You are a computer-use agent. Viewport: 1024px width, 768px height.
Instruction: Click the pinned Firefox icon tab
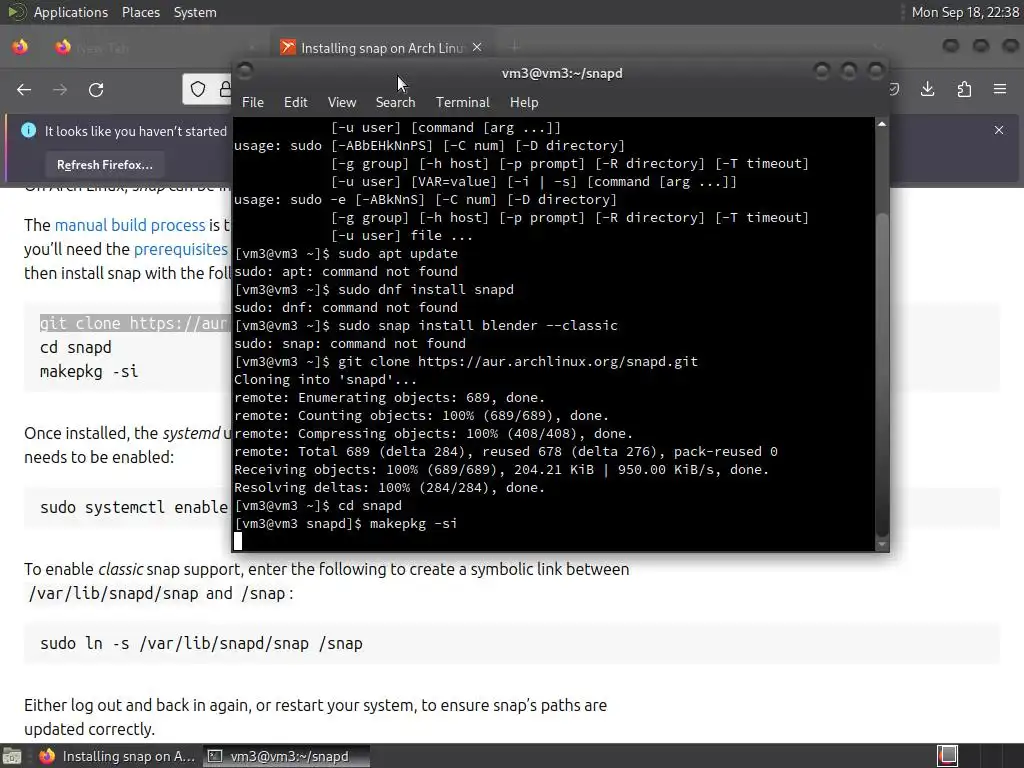click(20, 47)
